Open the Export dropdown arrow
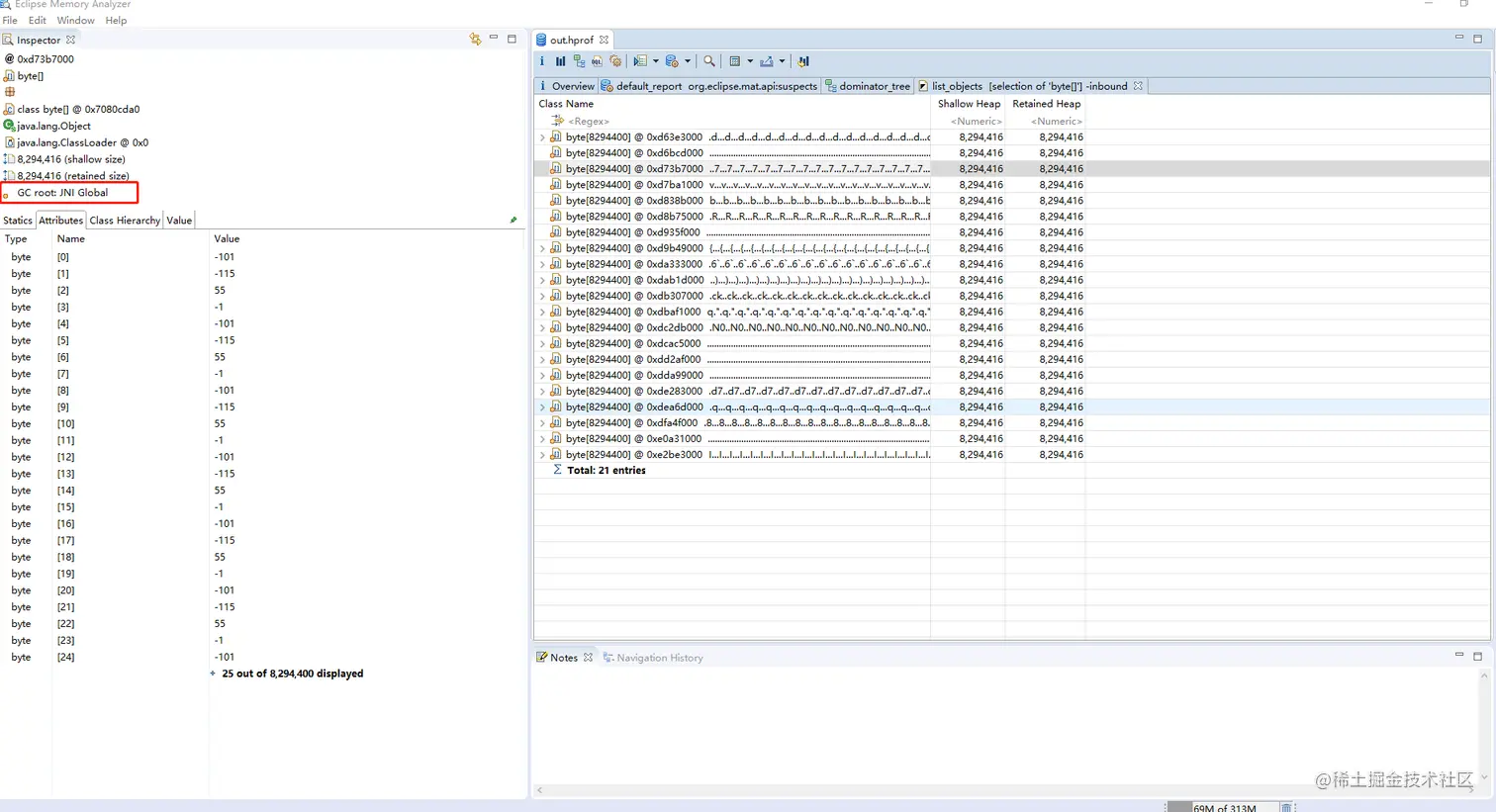This screenshot has width=1496, height=812. [782, 61]
